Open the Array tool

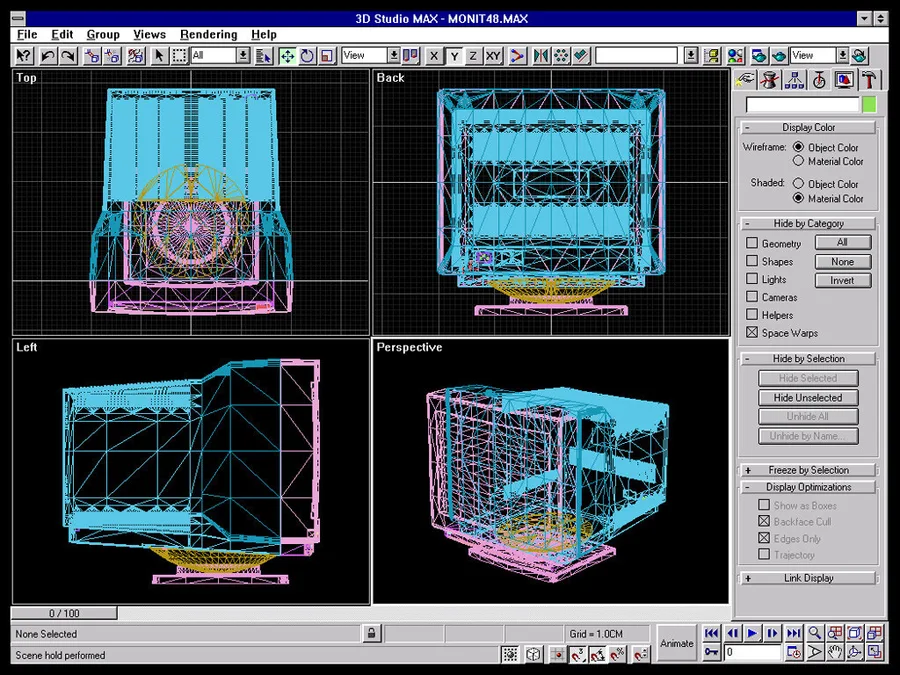[561, 56]
